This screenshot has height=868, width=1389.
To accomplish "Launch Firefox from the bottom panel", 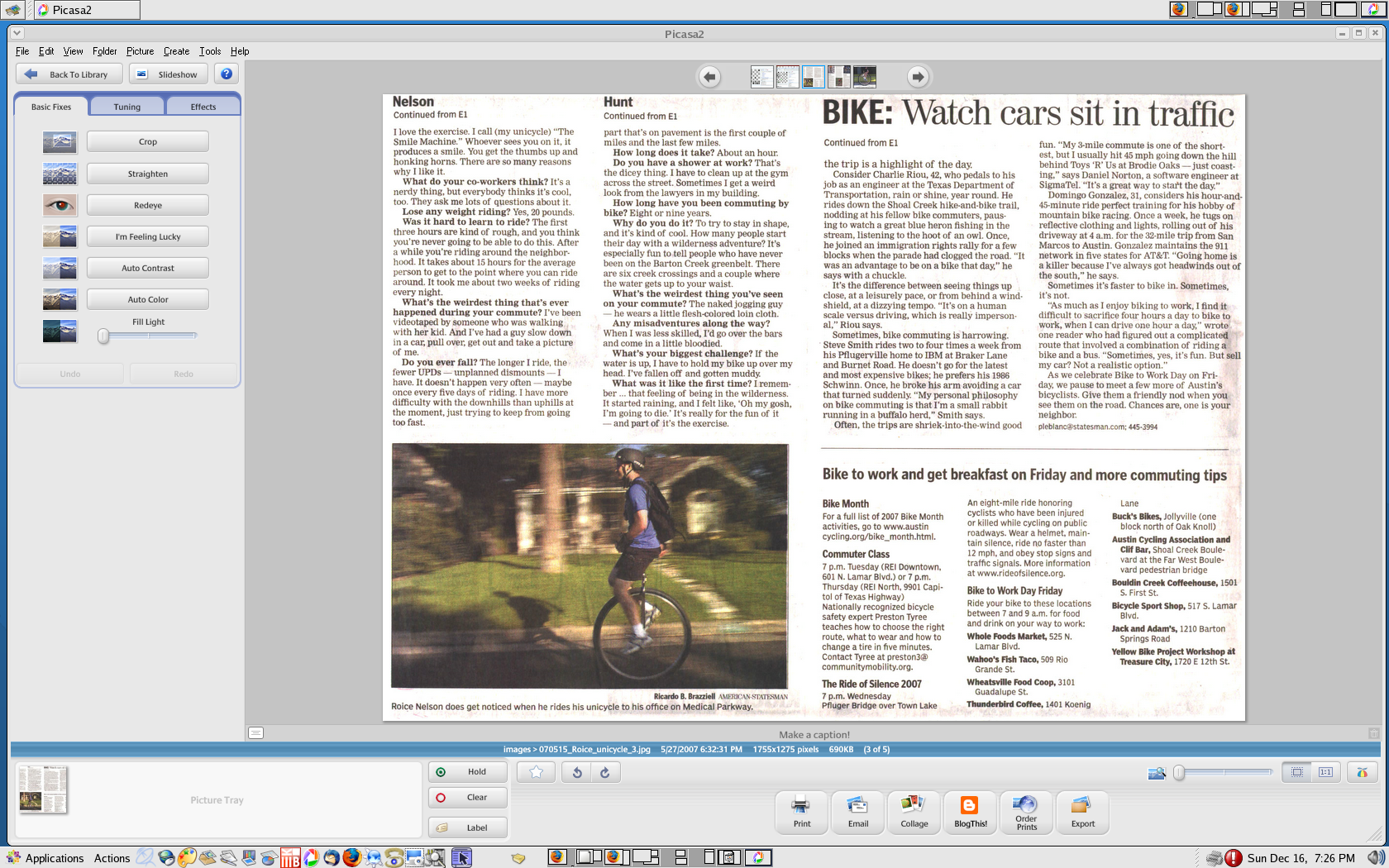I will pyautogui.click(x=352, y=857).
